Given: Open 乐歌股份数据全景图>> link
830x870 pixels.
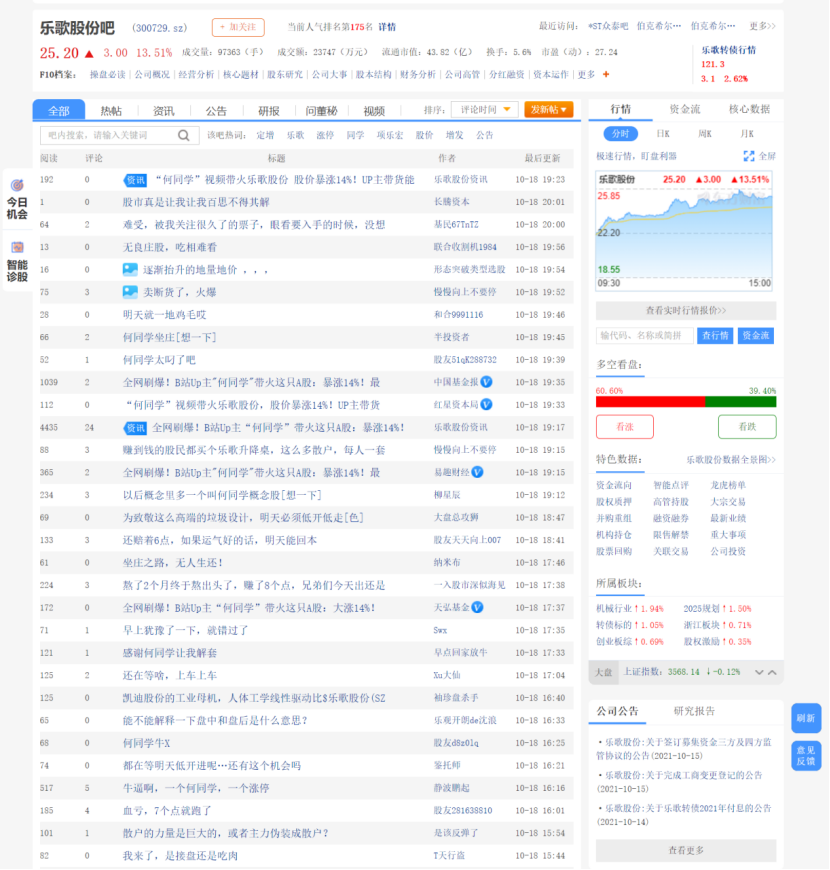Looking at the screenshot, I should (x=731, y=459).
